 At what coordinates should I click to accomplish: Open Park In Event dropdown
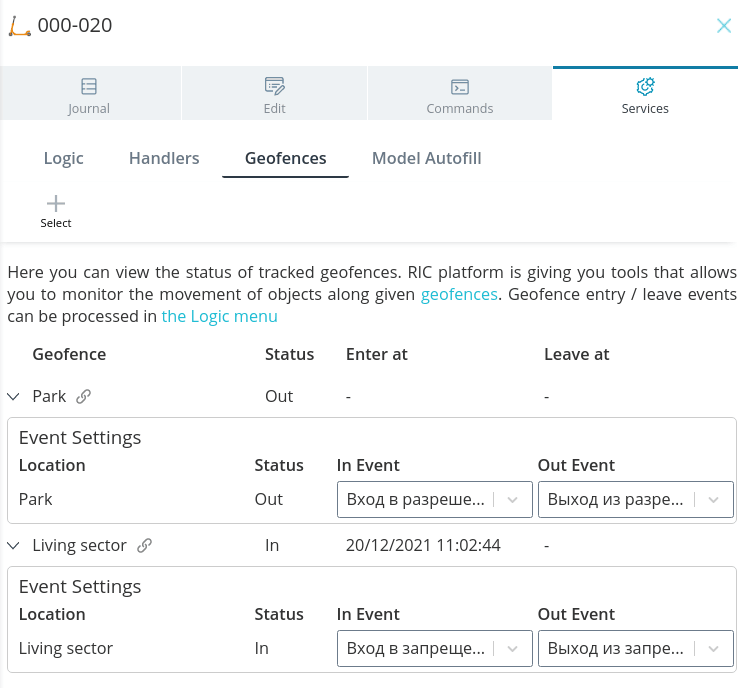435,499
